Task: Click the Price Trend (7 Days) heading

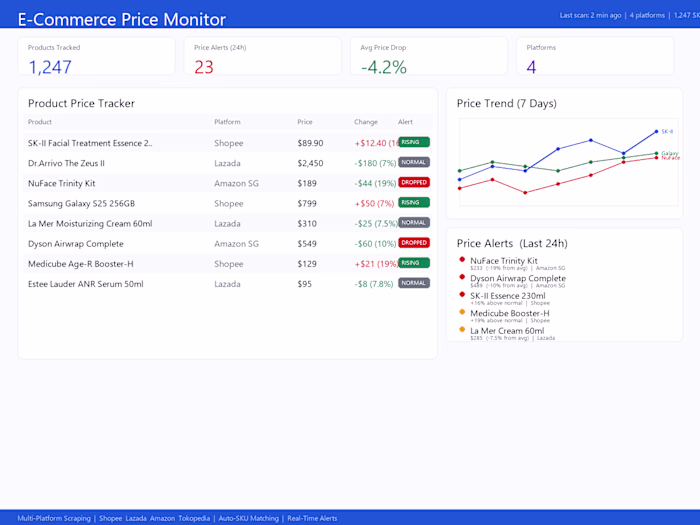Action: [507, 104]
